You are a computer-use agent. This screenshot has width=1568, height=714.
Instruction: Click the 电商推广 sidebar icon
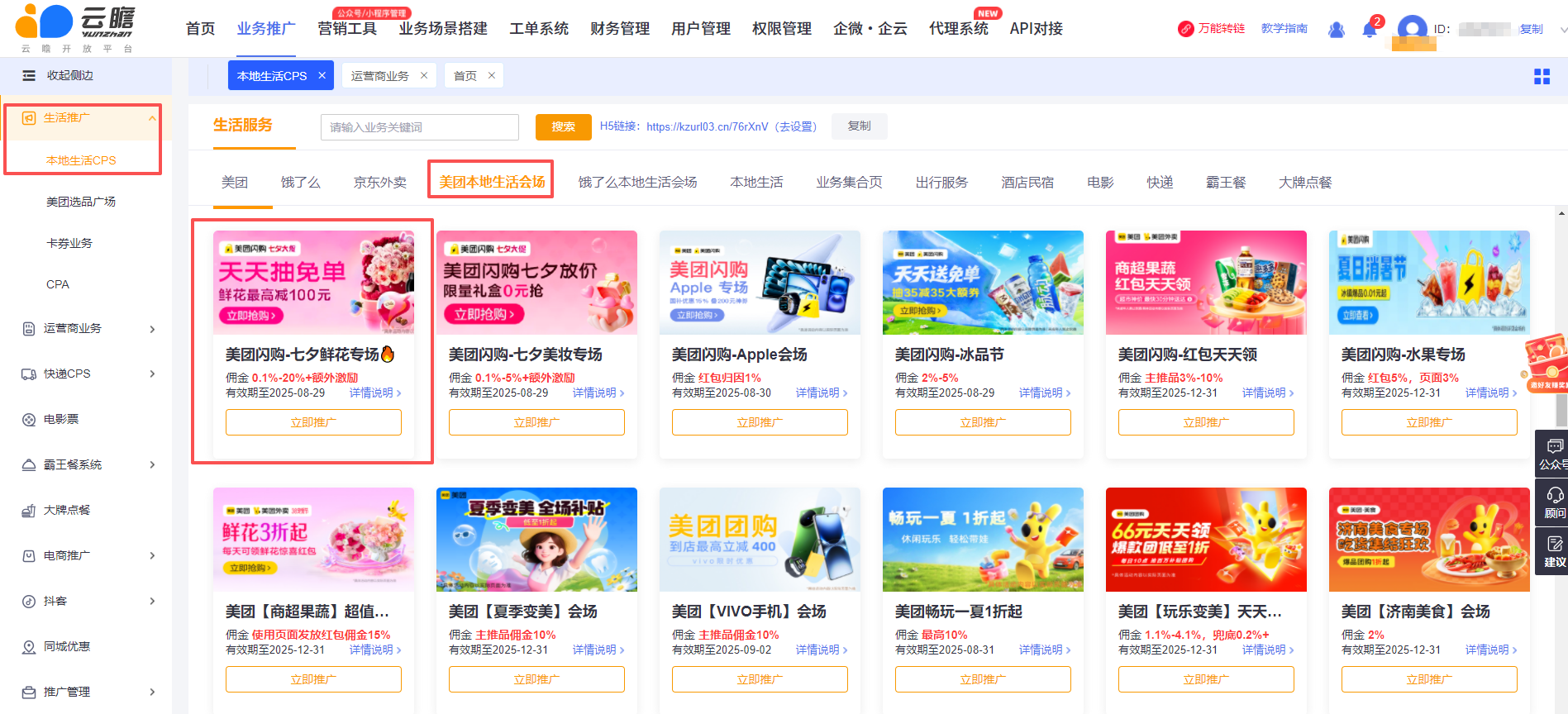(x=29, y=556)
